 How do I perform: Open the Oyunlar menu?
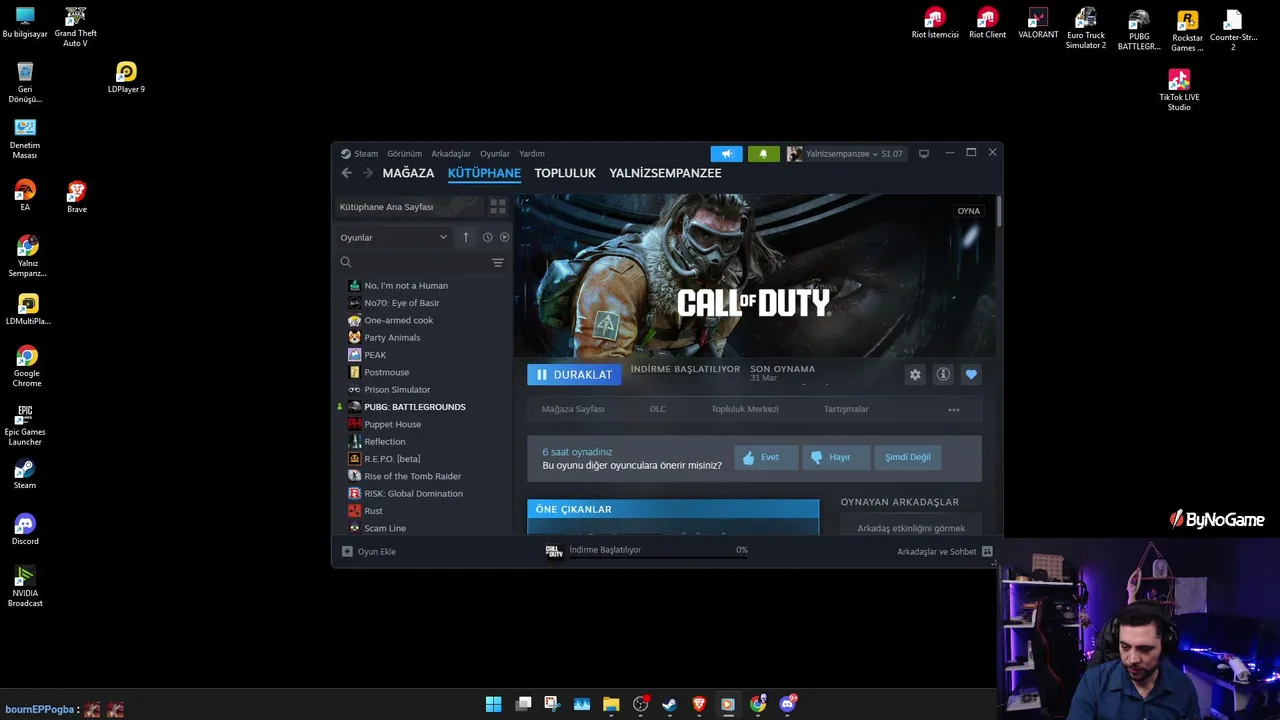[x=495, y=154]
